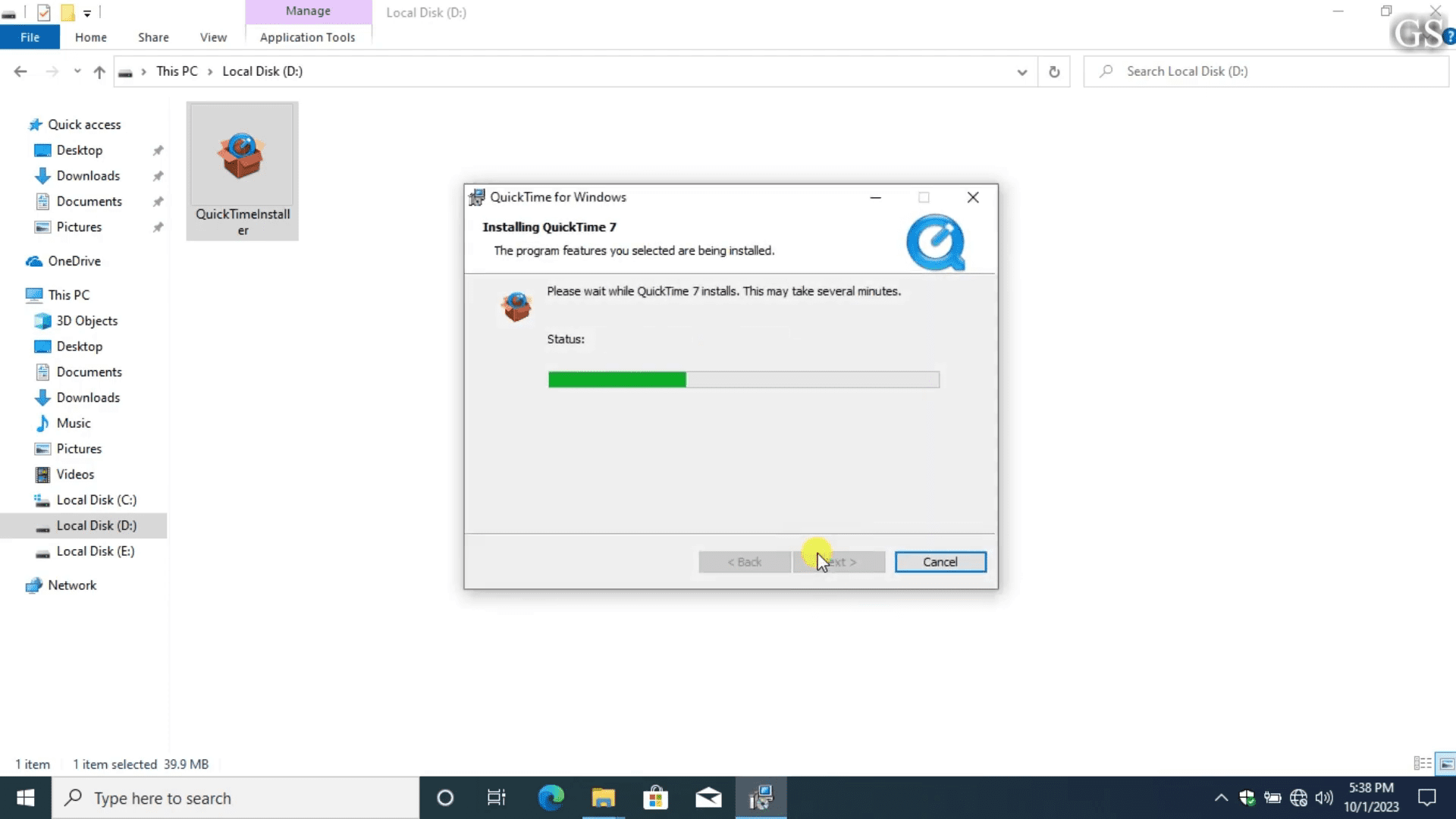Click the pin icon beside Pictures
This screenshot has width=1456, height=819.
(x=158, y=227)
